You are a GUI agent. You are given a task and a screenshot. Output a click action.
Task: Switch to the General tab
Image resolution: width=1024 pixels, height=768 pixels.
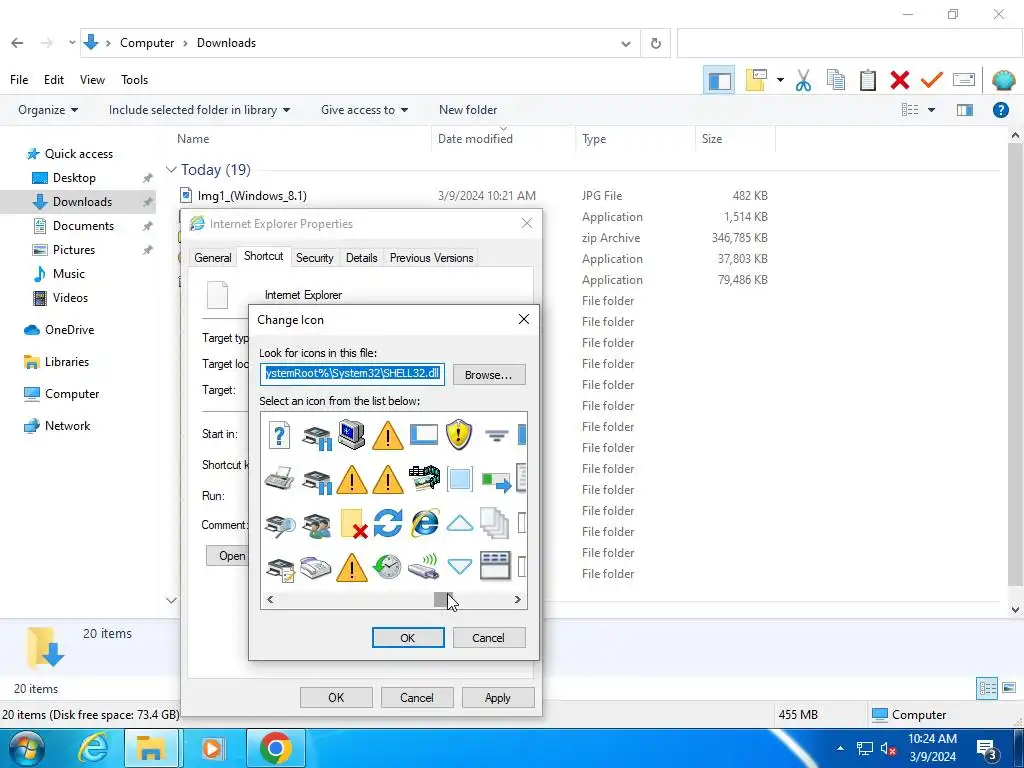pos(213,257)
